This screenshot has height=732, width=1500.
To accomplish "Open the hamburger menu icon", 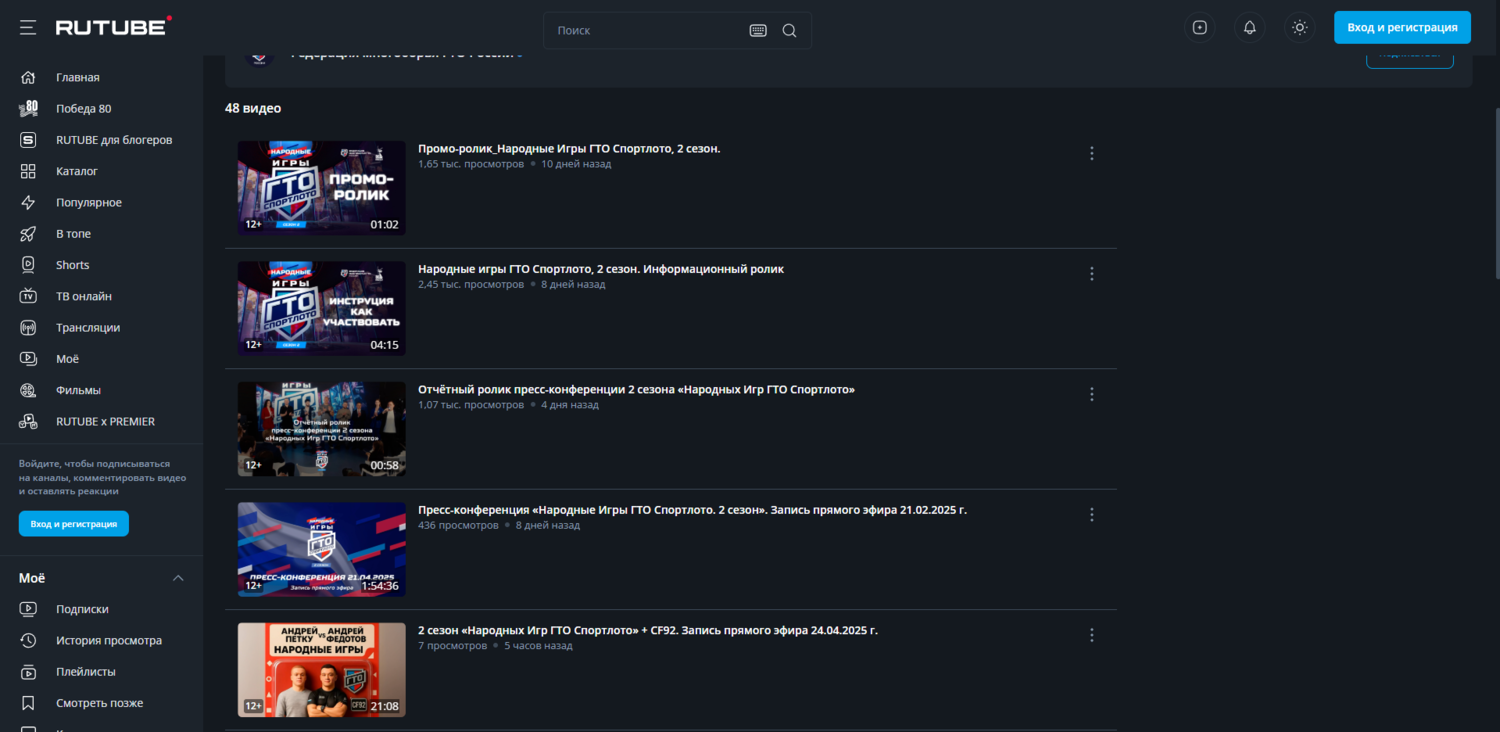I will [28, 28].
